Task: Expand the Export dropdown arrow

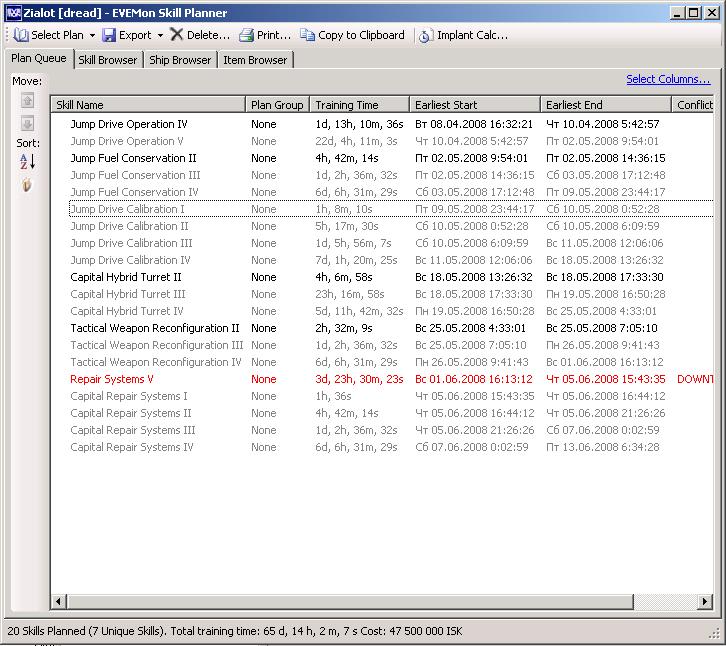Action: 160,36
